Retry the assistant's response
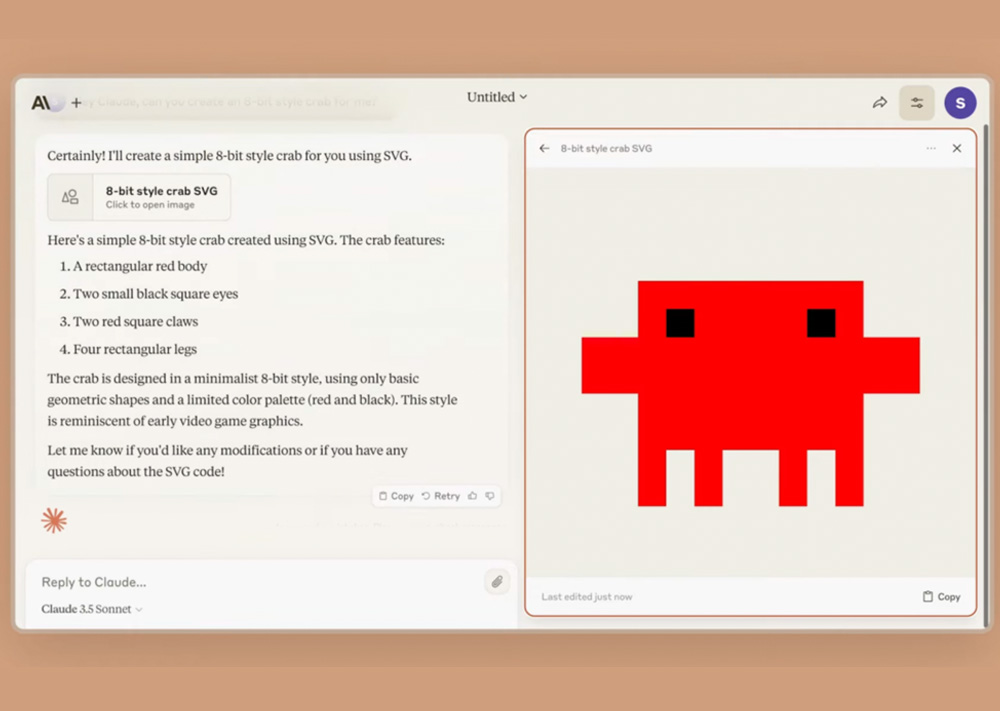 click(441, 496)
